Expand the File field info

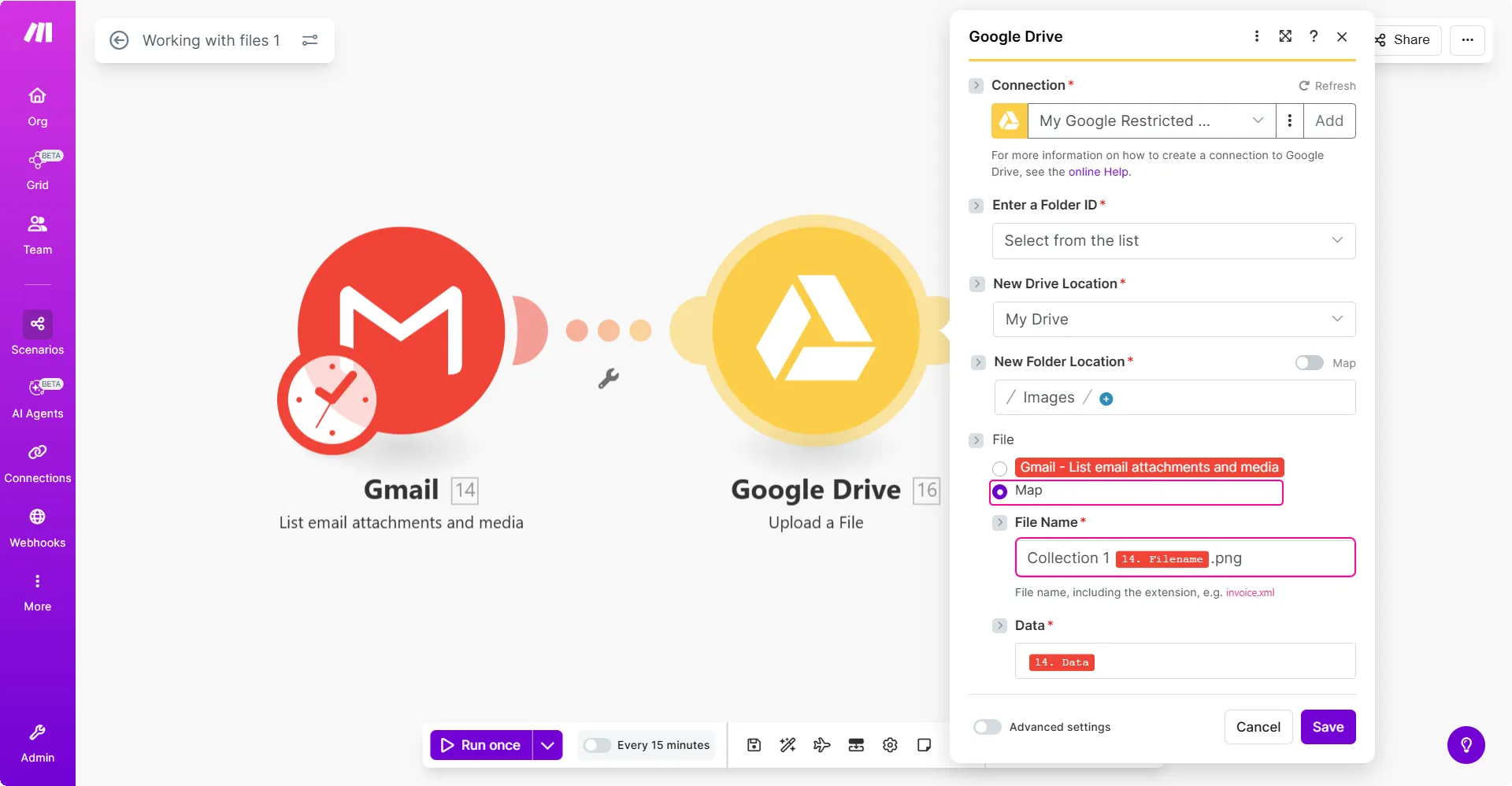(x=976, y=440)
